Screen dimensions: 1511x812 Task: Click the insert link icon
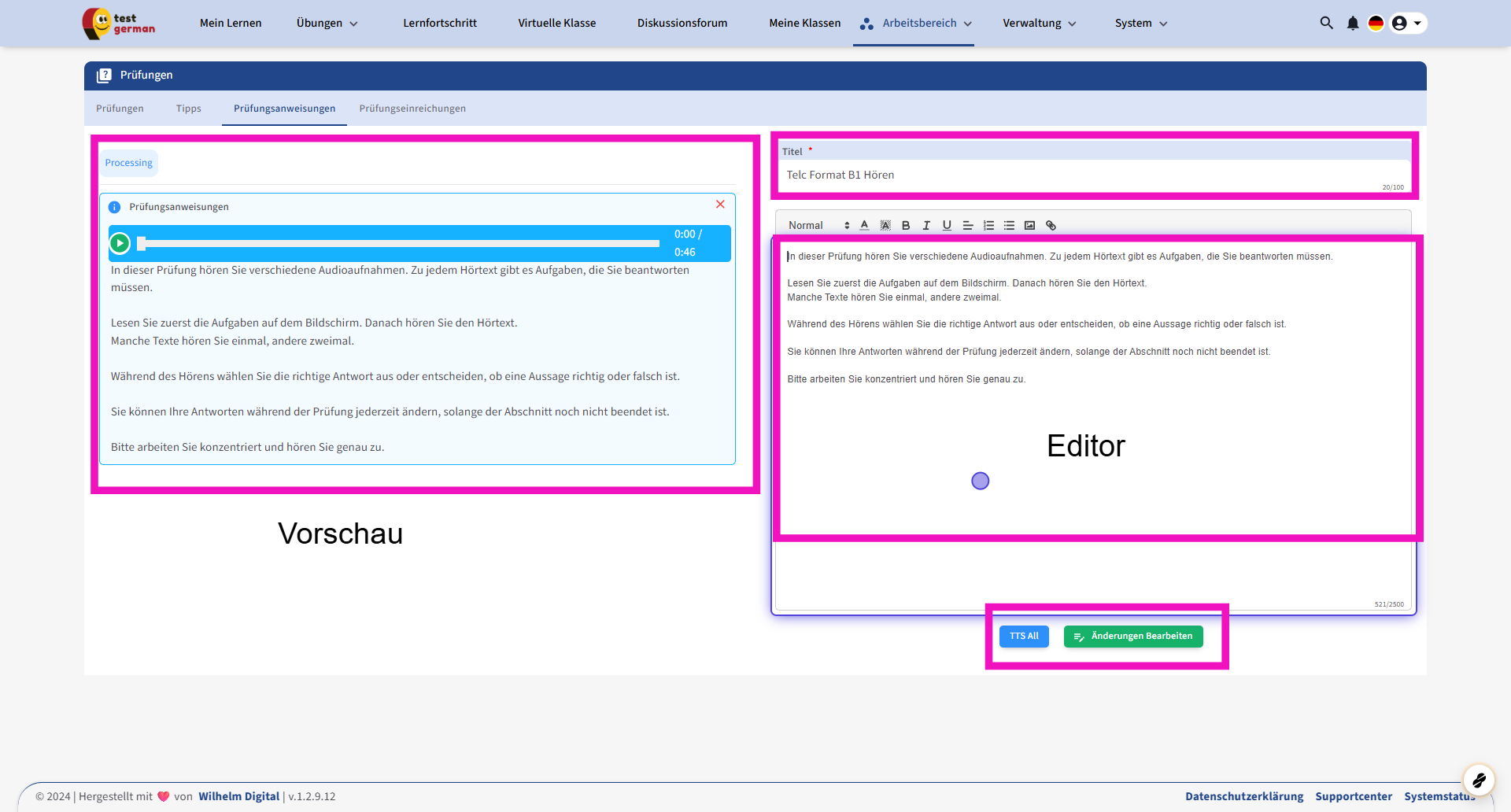(1051, 226)
